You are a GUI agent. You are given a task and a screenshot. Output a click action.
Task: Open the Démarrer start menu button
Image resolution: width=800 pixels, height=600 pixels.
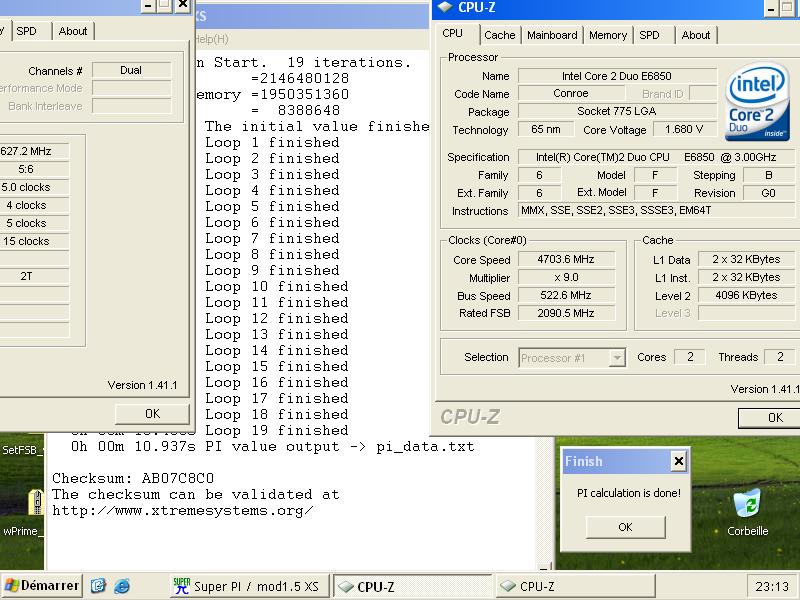(42, 585)
